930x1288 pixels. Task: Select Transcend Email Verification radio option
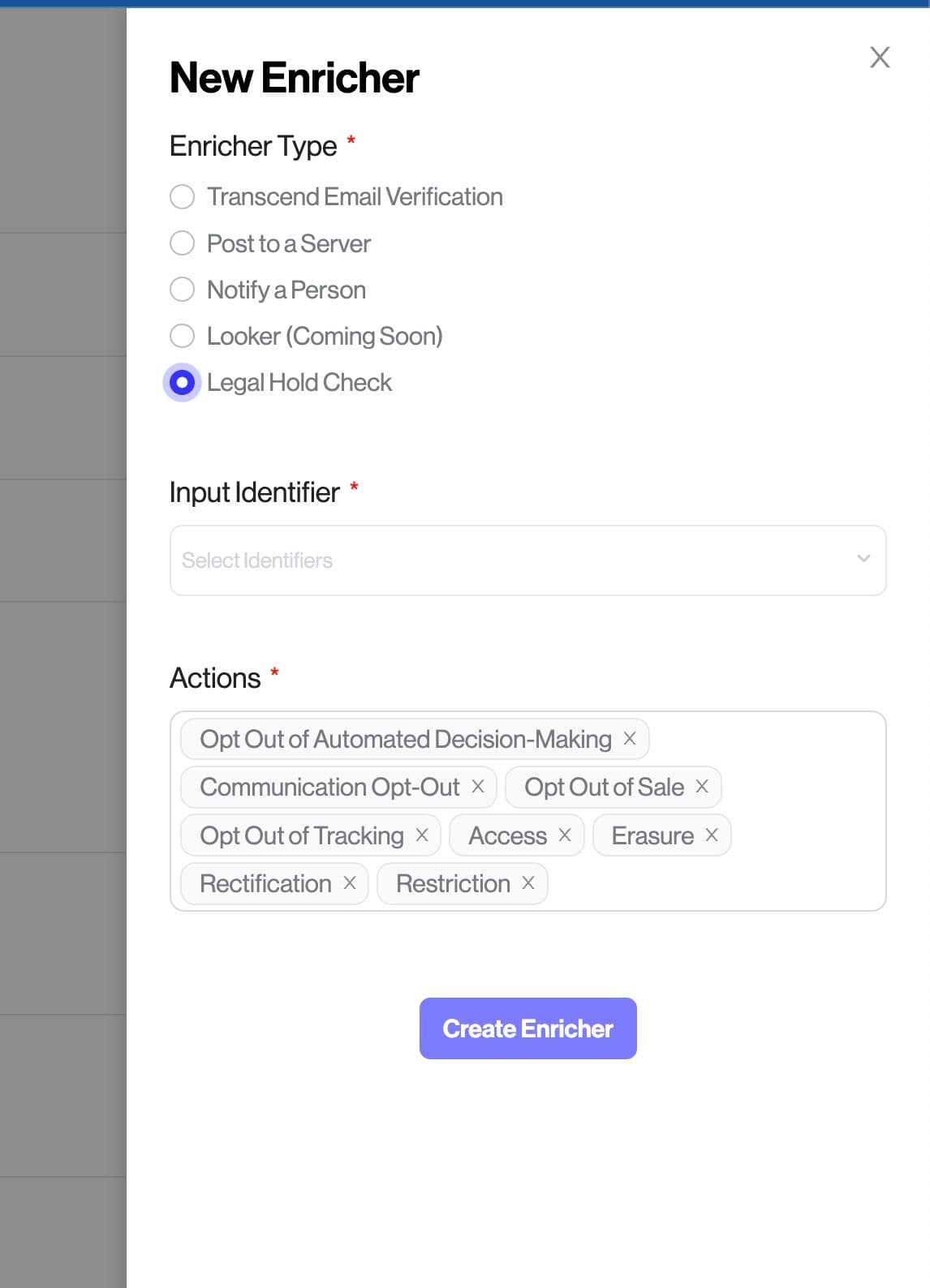[x=183, y=197]
